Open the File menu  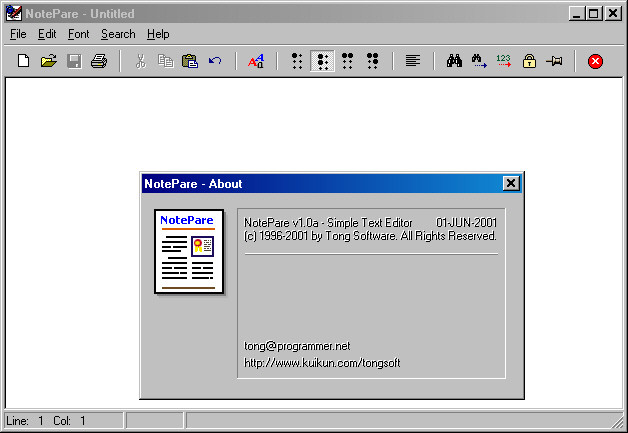[18, 34]
